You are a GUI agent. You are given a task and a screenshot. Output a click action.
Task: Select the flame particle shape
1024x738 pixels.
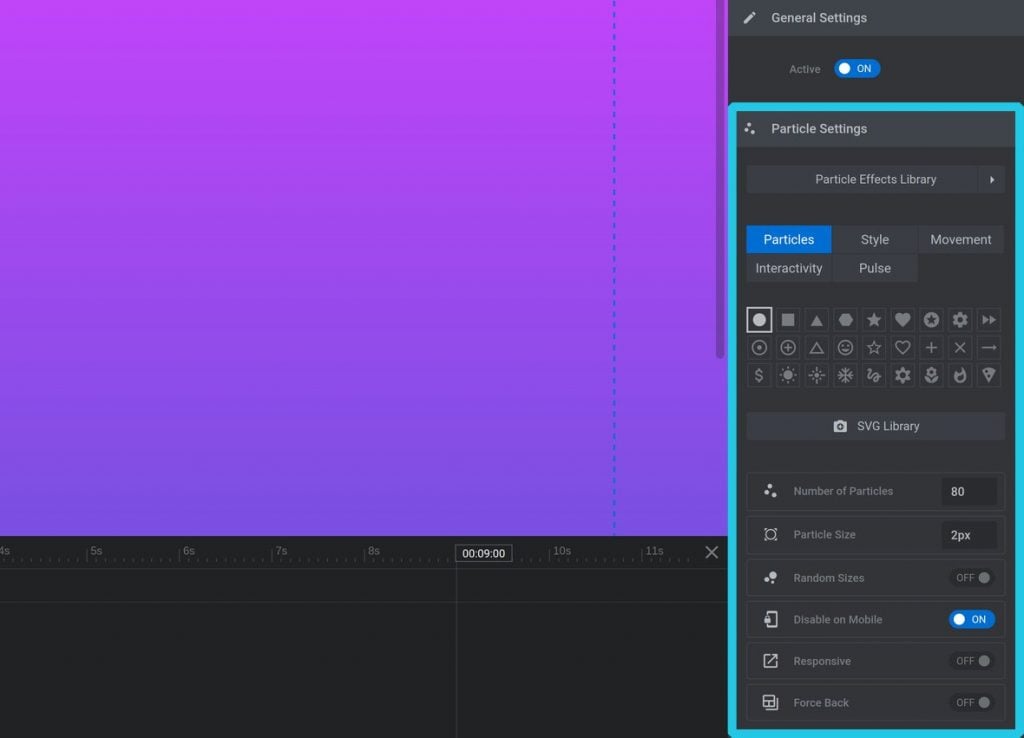(x=958, y=375)
